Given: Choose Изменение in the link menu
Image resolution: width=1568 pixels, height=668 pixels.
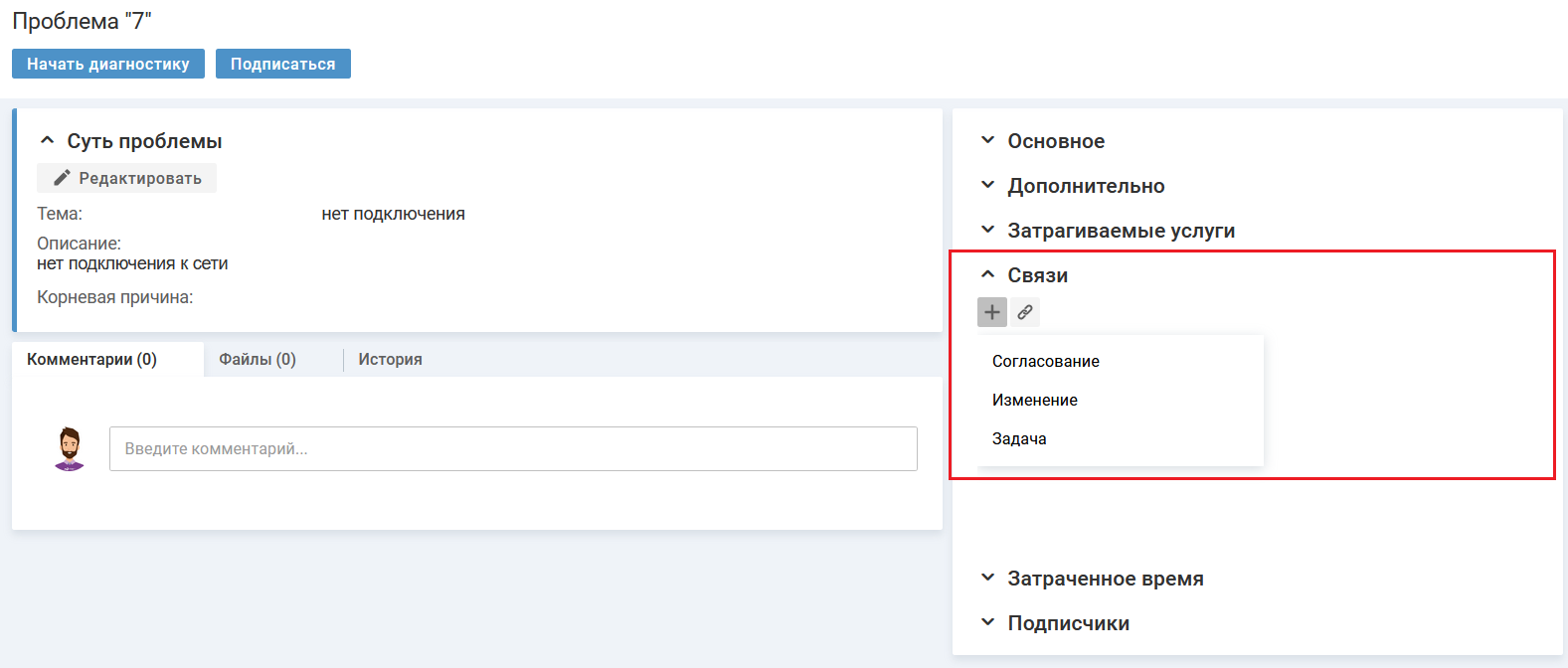Looking at the screenshot, I should [1035, 400].
